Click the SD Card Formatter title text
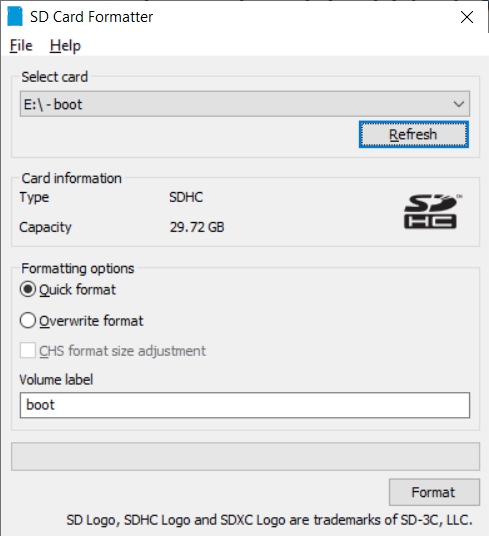The width and height of the screenshot is (489, 536). (x=91, y=17)
